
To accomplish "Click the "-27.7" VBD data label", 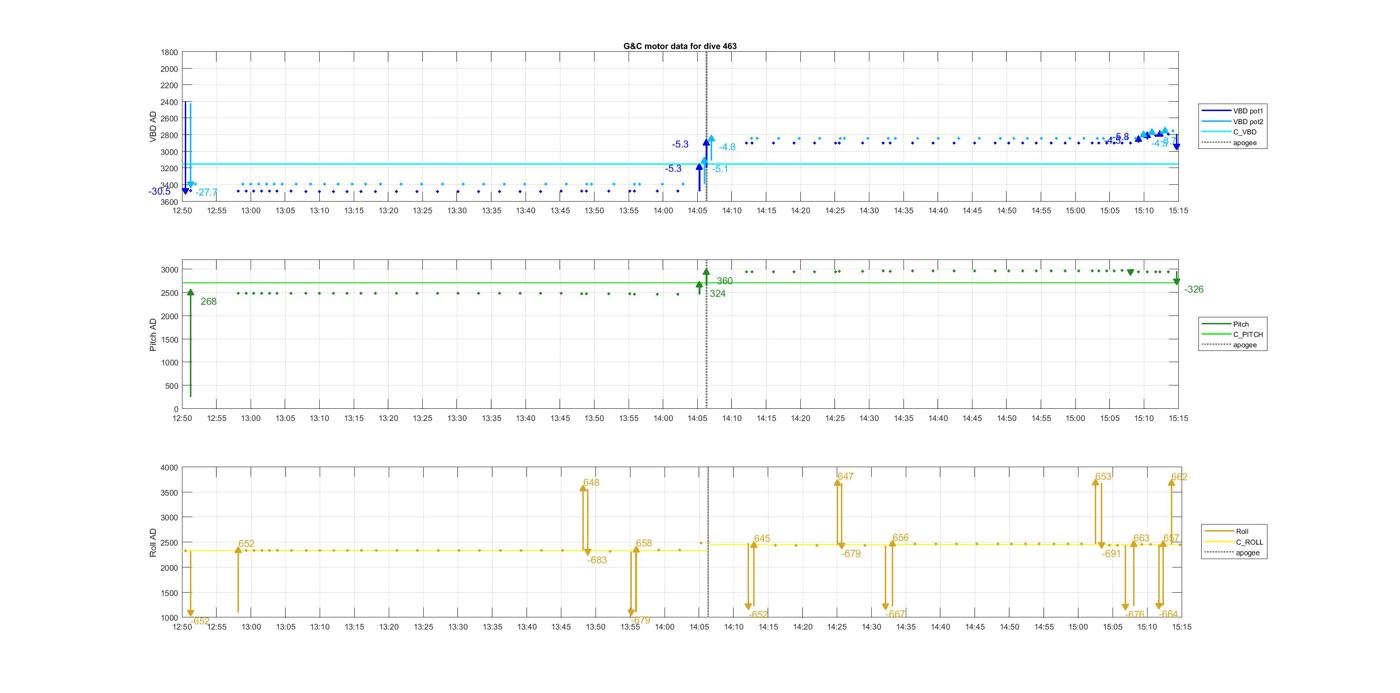I will pyautogui.click(x=207, y=192).
